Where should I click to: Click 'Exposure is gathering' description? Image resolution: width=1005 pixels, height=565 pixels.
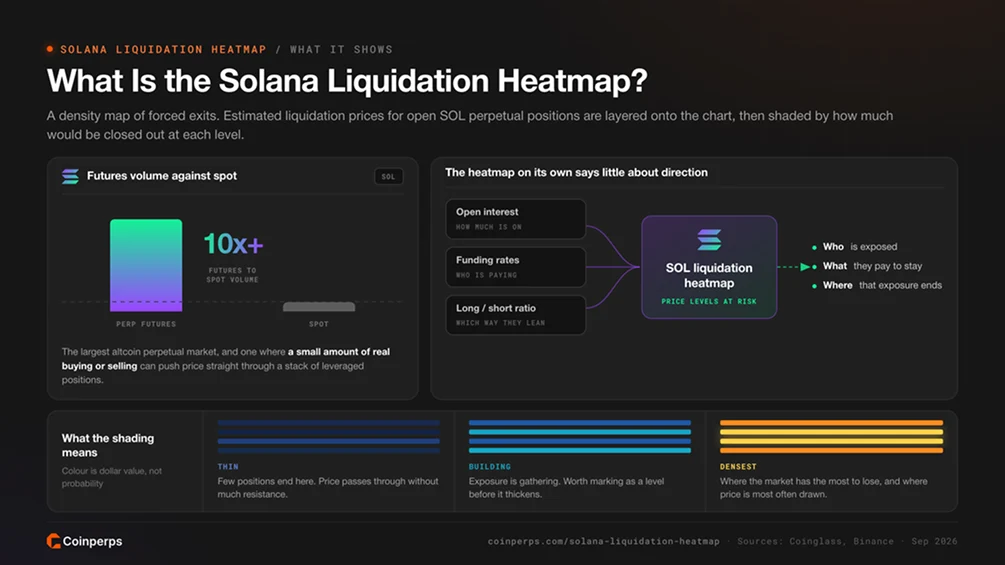point(567,487)
